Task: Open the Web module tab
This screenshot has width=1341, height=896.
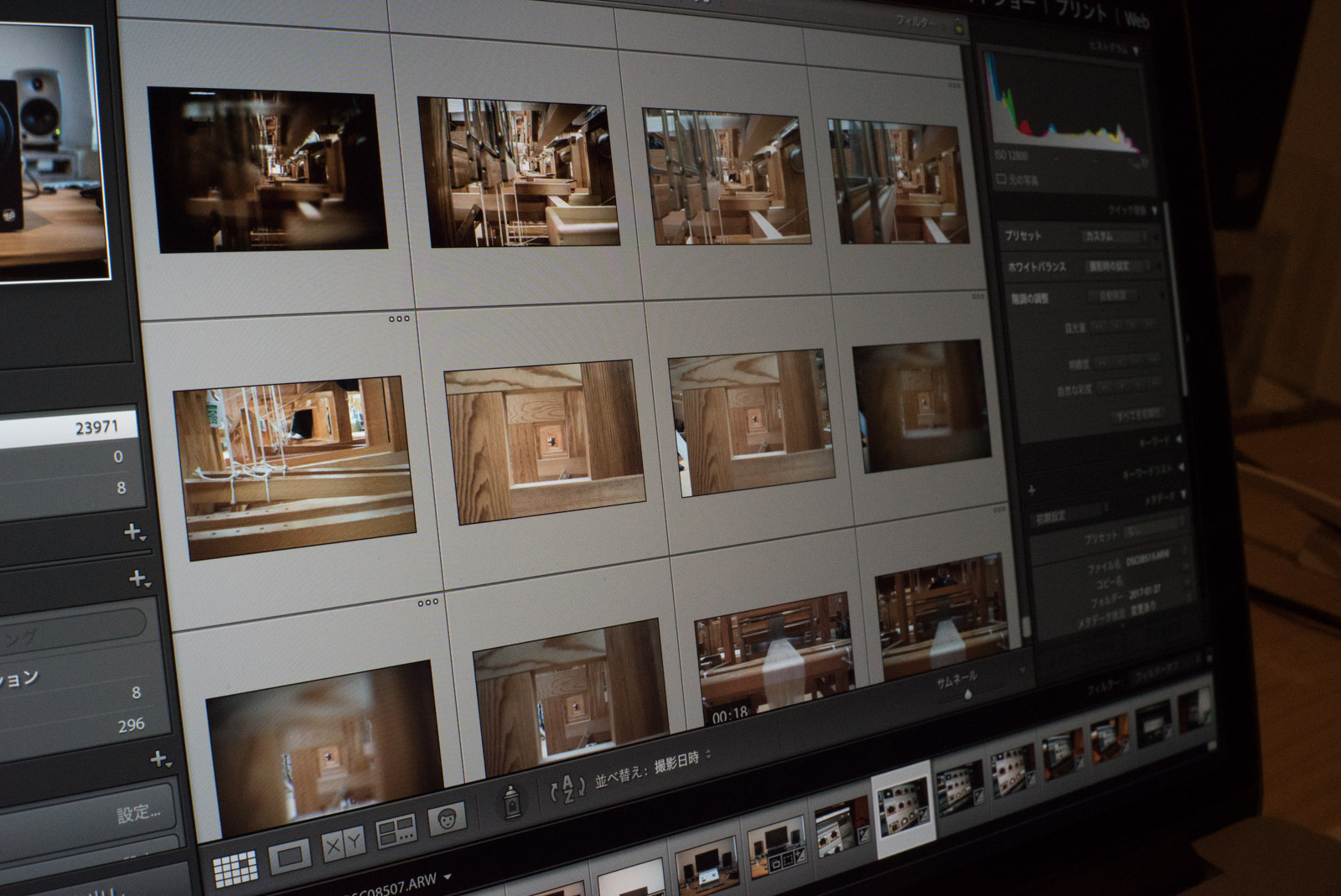Action: click(1137, 18)
